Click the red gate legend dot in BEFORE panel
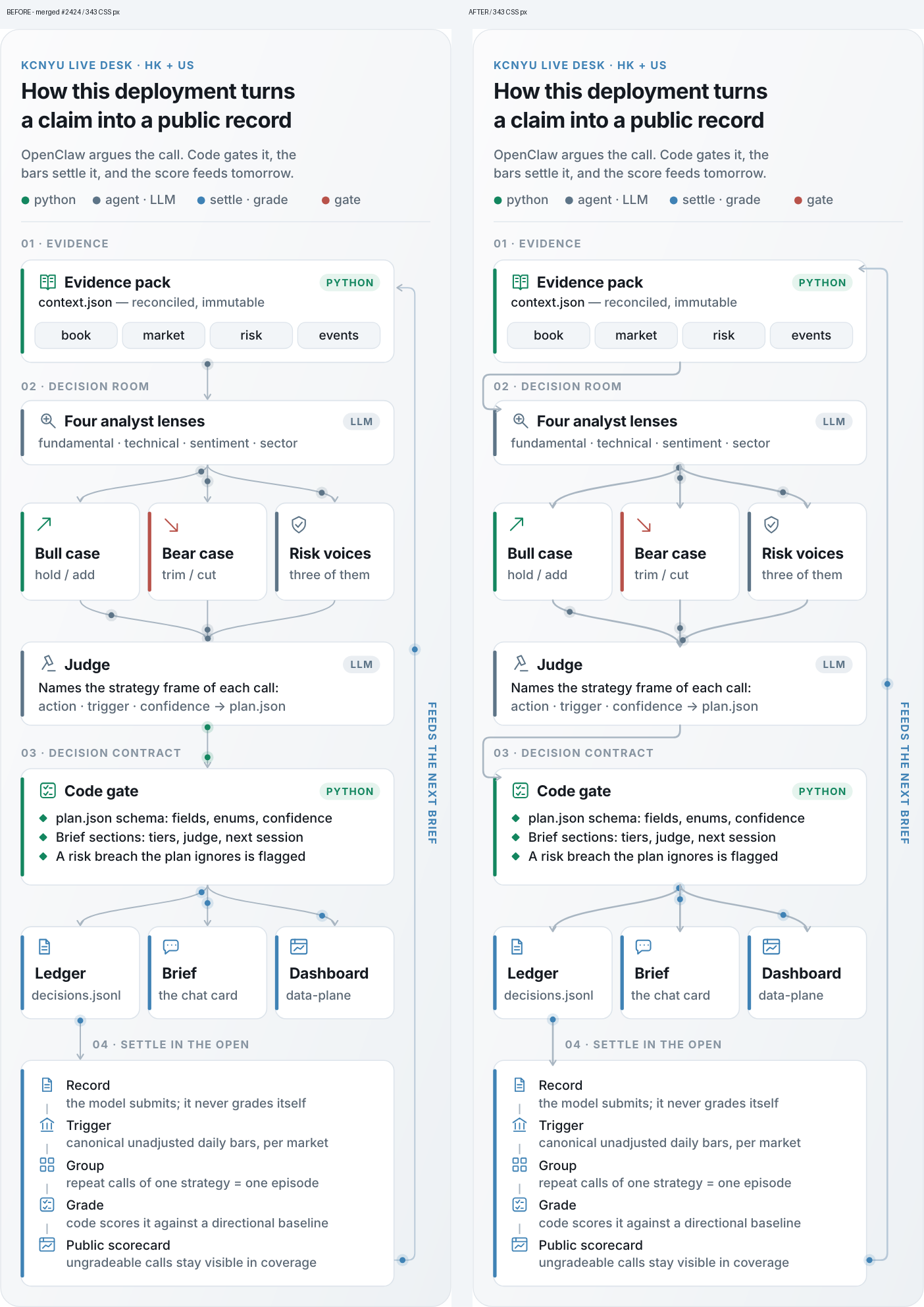The height and width of the screenshot is (1307, 924). [x=325, y=201]
